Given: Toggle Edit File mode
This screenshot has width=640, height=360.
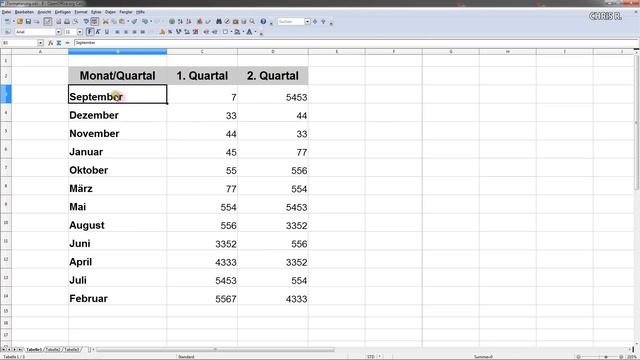Looking at the screenshot, I should click(x=48, y=21).
